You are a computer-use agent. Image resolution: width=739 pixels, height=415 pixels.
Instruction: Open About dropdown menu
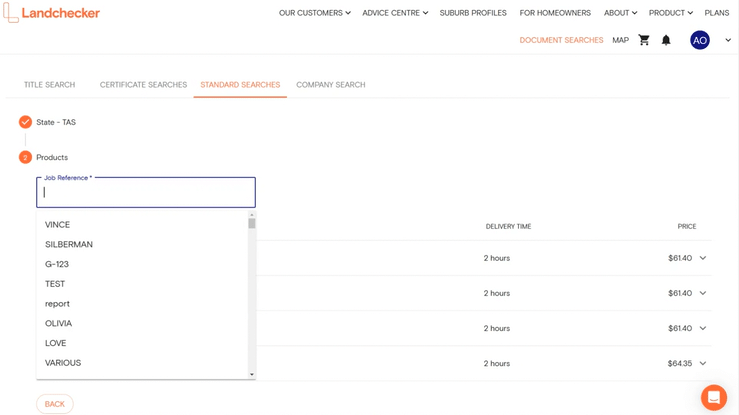[x=620, y=13]
